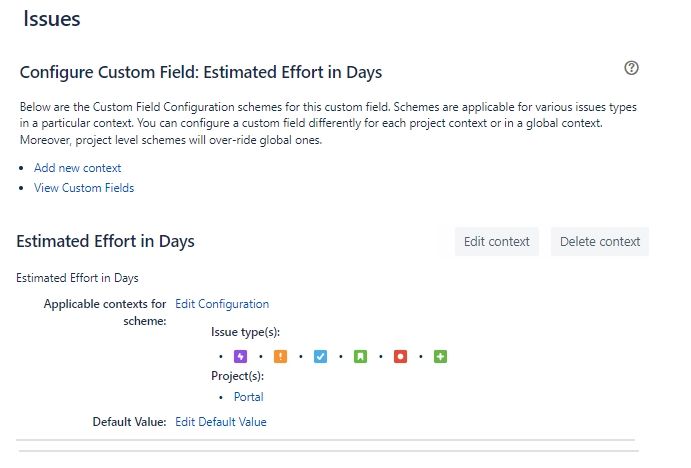This screenshot has height=468, width=691.
Task: Select the blue checkmark Task issue type icon
Action: click(320, 356)
